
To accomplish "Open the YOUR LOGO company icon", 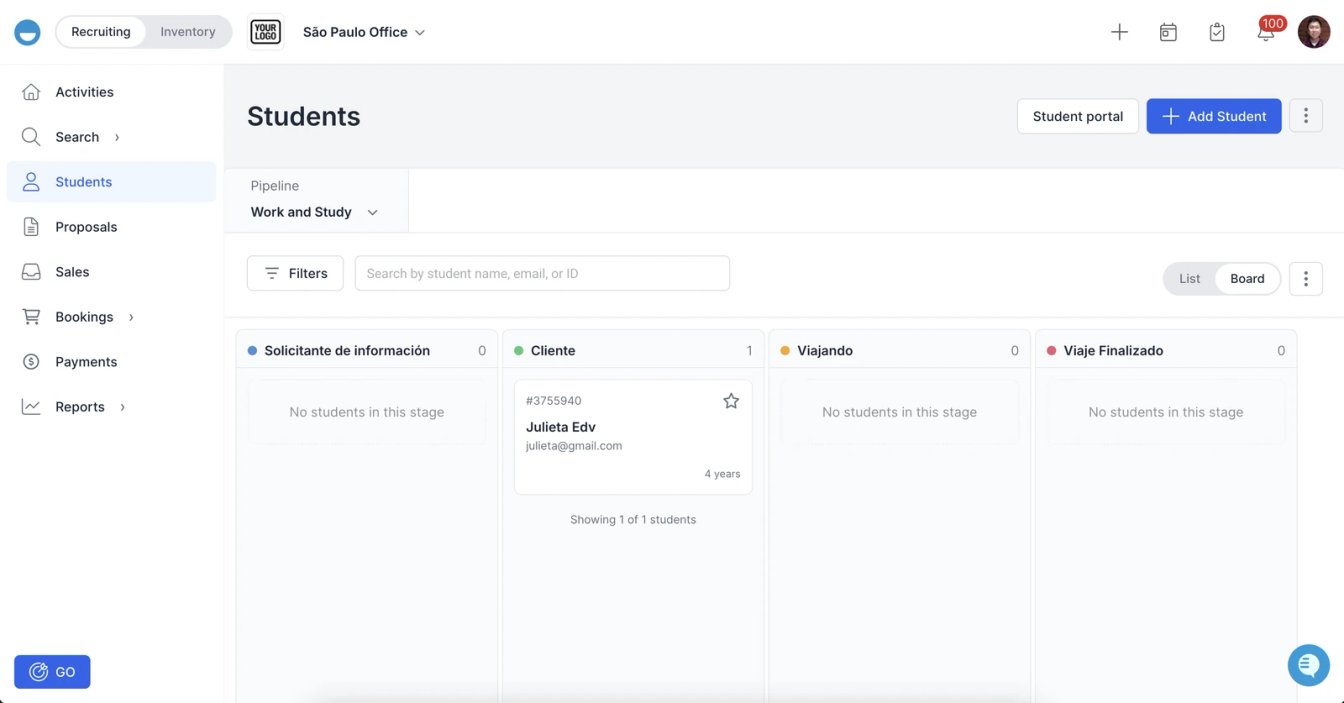I will point(265,32).
